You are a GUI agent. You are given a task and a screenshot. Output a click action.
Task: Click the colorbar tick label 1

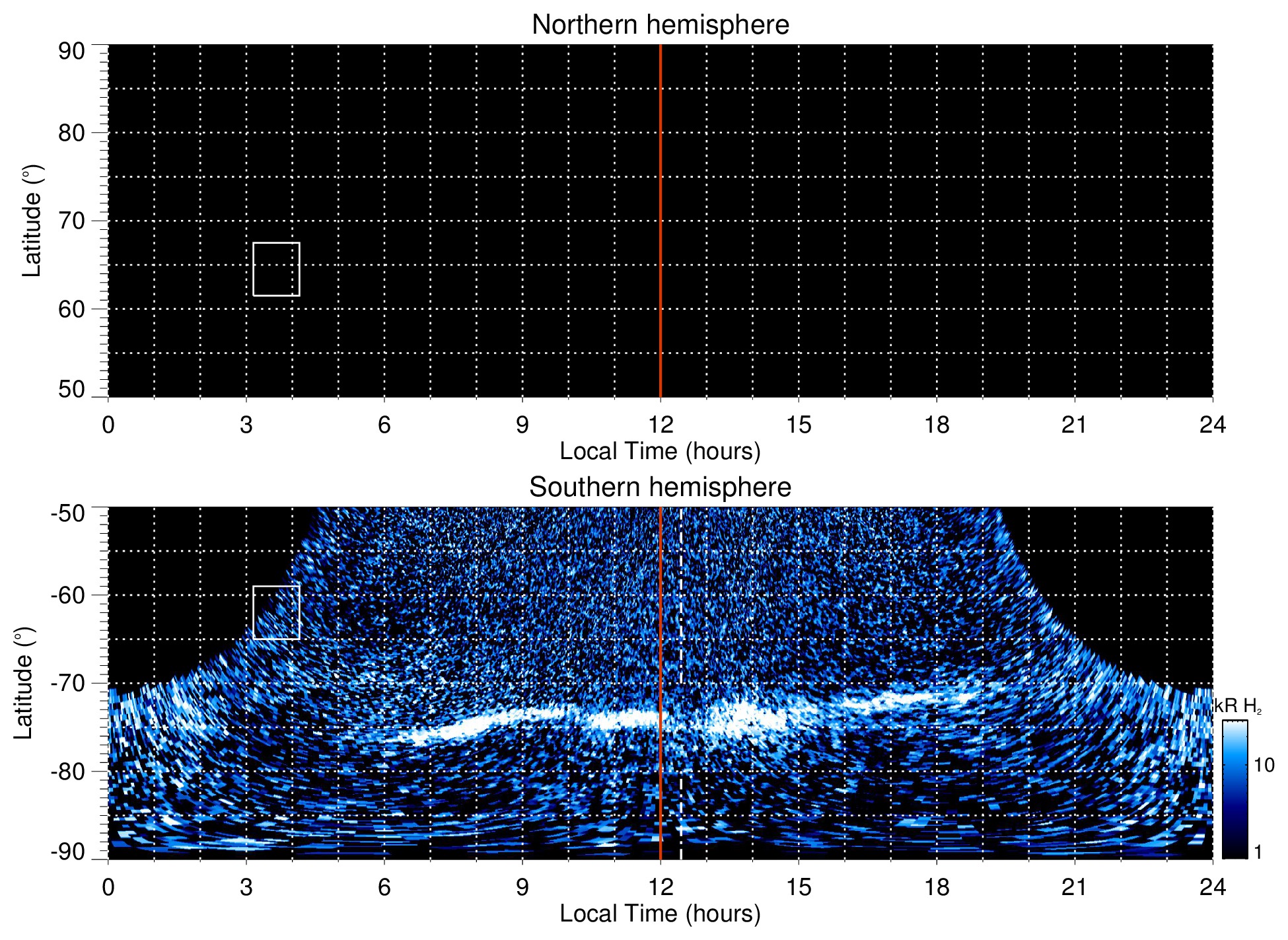point(1258,852)
